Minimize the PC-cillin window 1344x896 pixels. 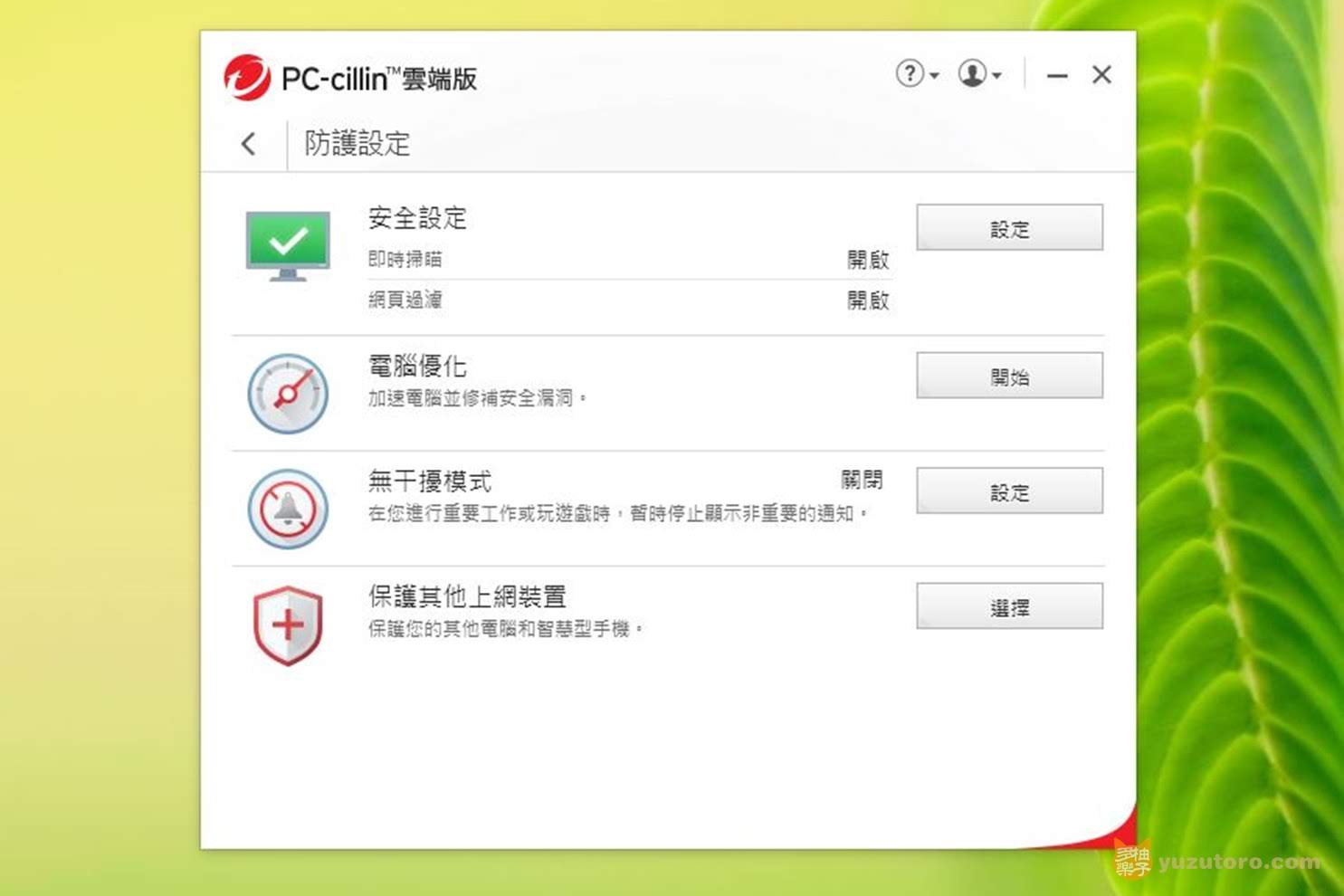click(1057, 76)
